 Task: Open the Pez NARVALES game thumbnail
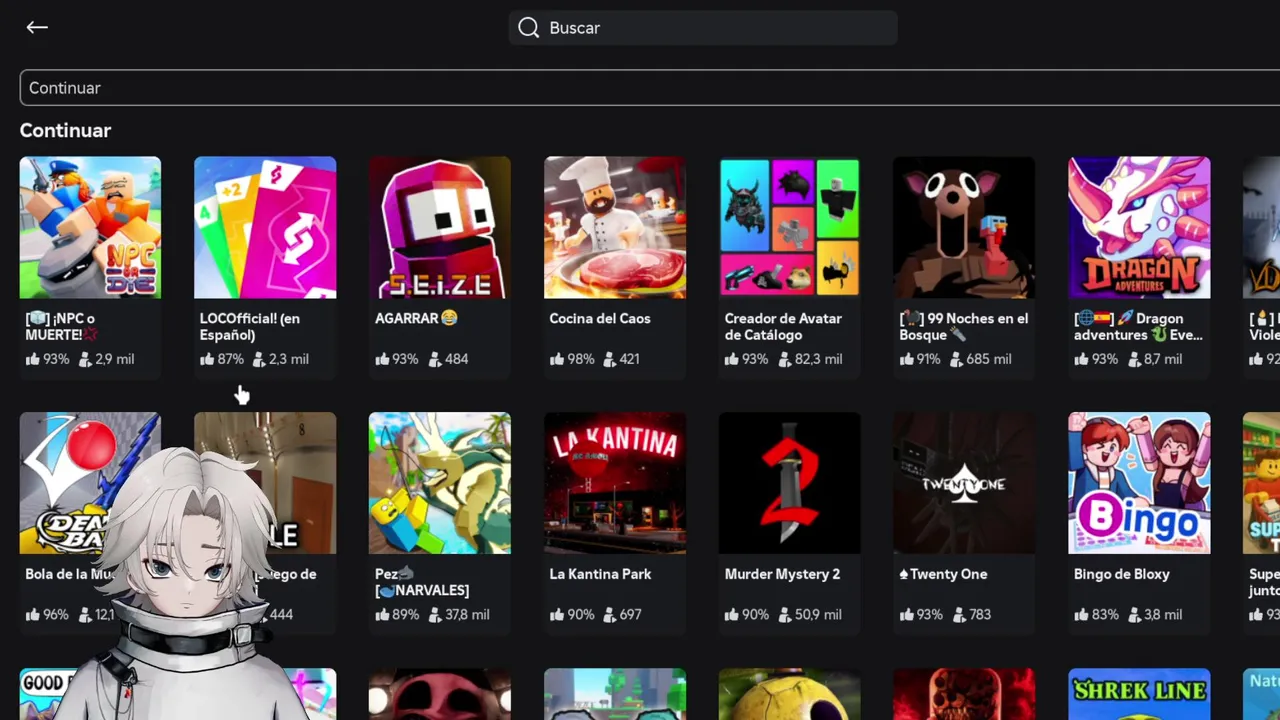pyautogui.click(x=440, y=483)
